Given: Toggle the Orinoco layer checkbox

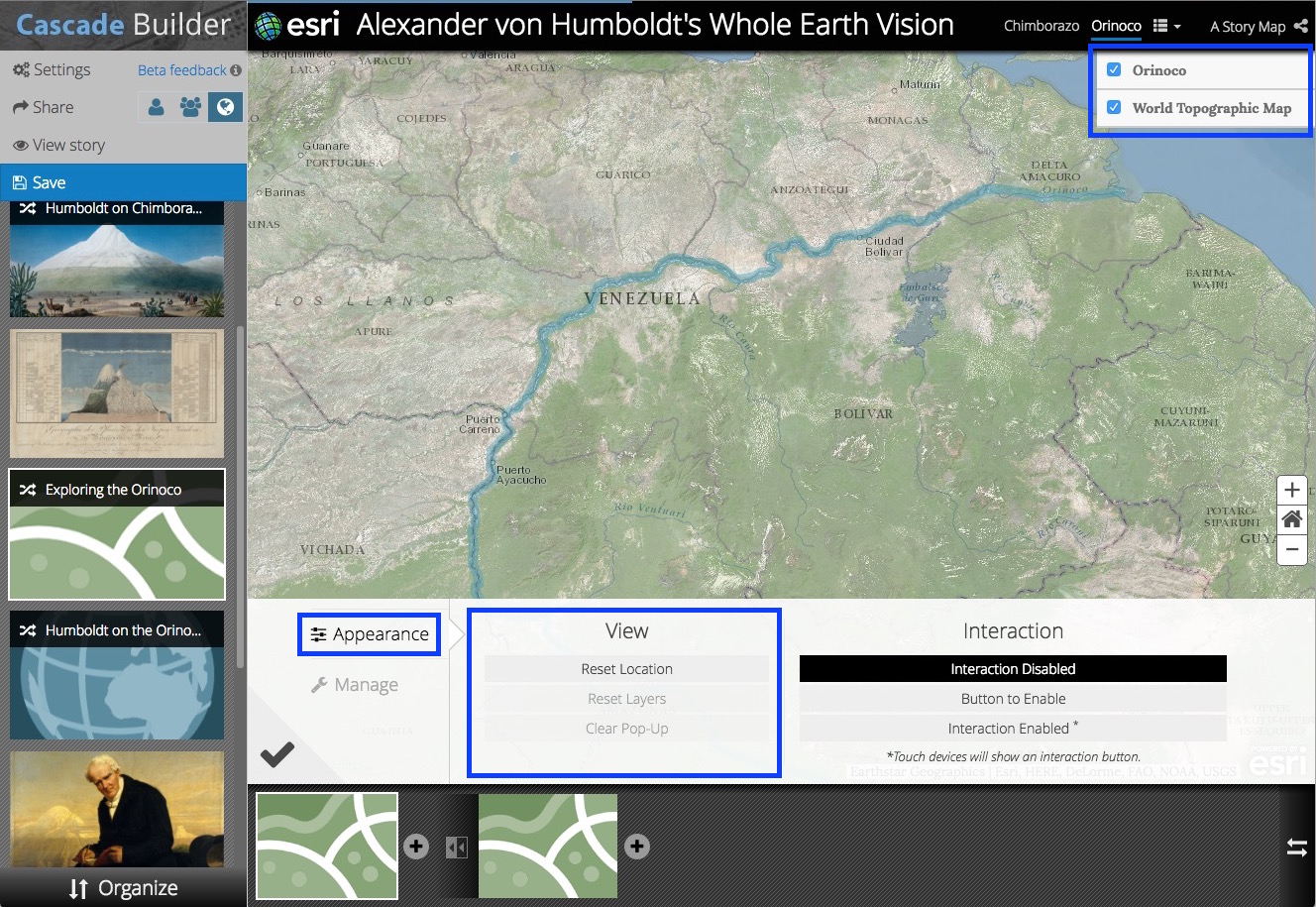Looking at the screenshot, I should [1114, 69].
